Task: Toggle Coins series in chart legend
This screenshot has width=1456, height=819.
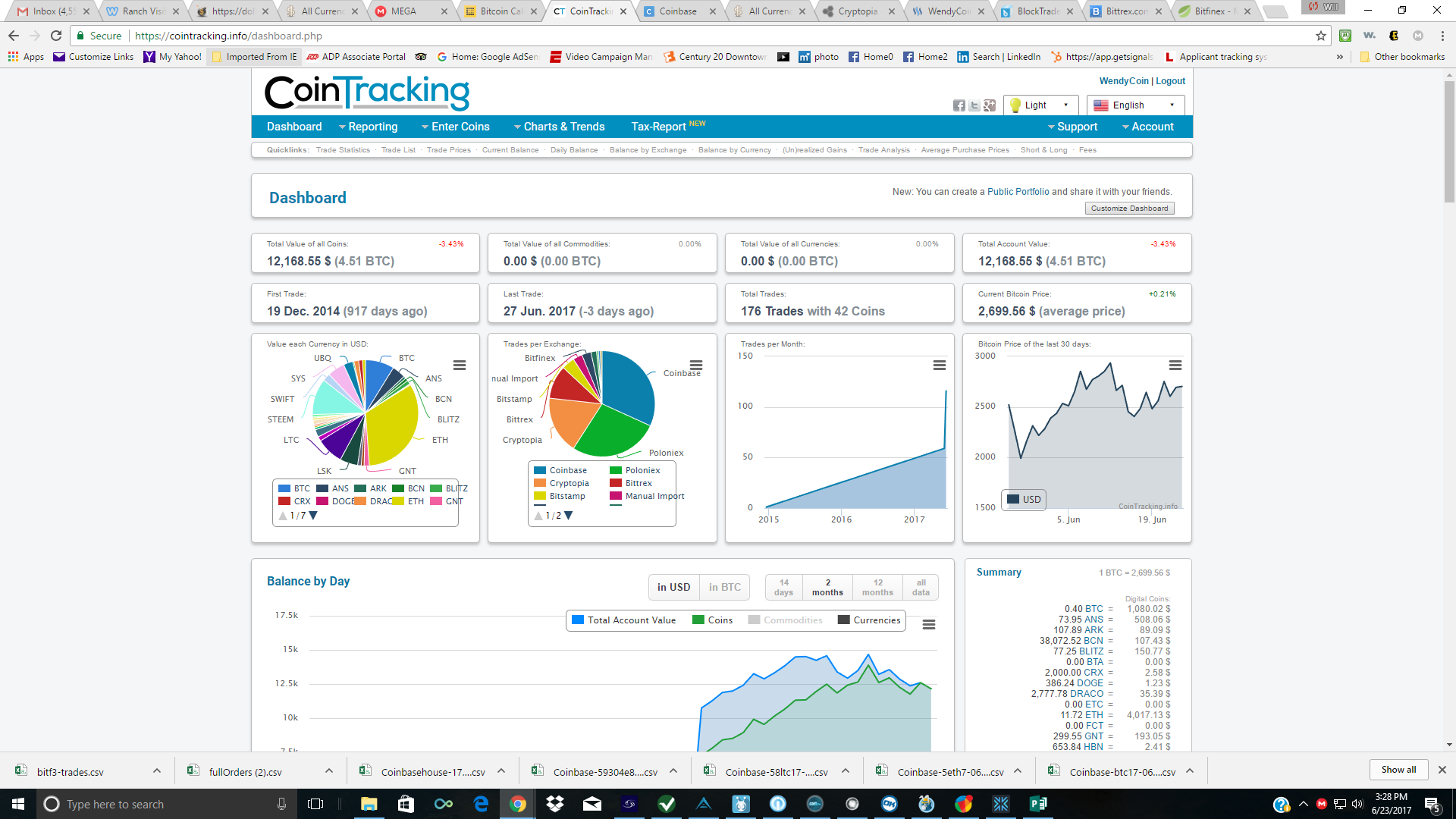Action: [712, 620]
